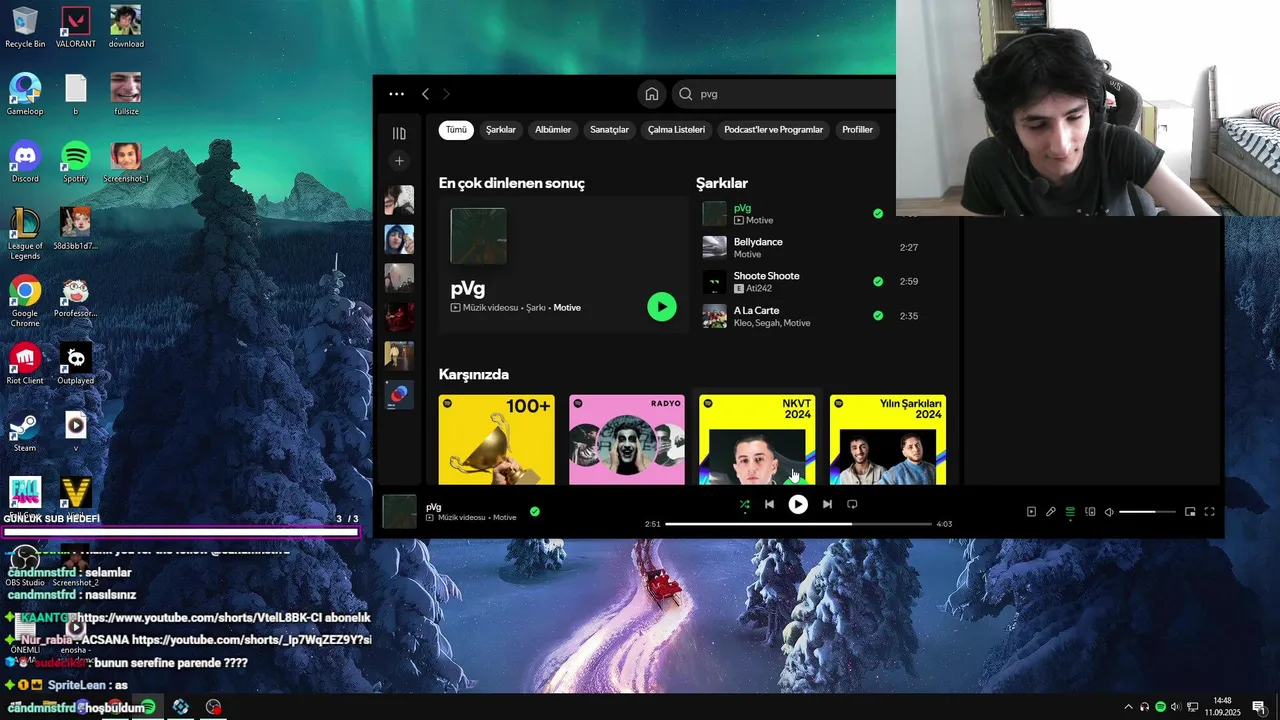Image resolution: width=1280 pixels, height=720 pixels.
Task: Open the 100+ trophy playlist card
Action: [x=496, y=440]
